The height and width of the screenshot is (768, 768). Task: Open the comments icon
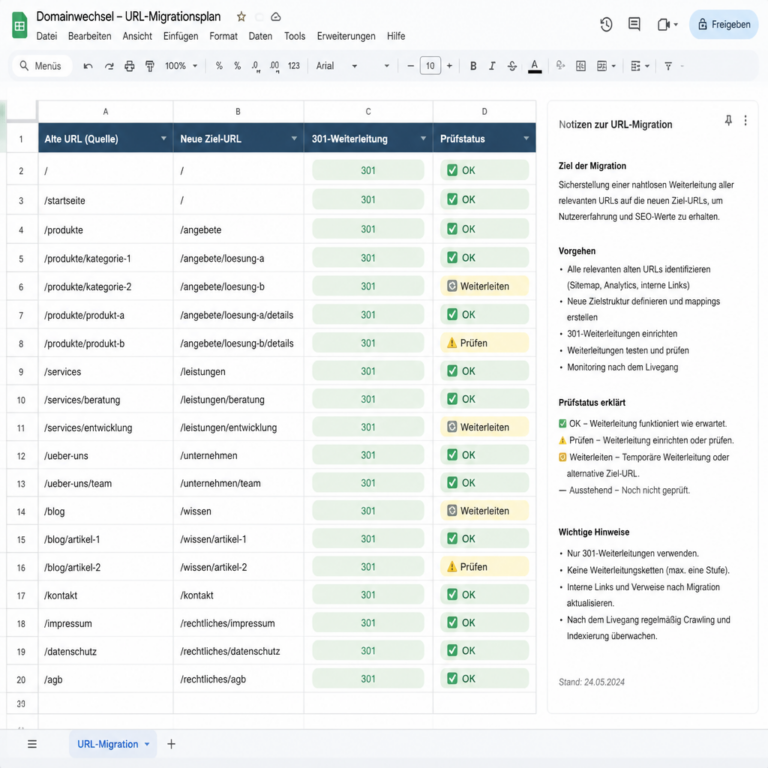(x=634, y=24)
